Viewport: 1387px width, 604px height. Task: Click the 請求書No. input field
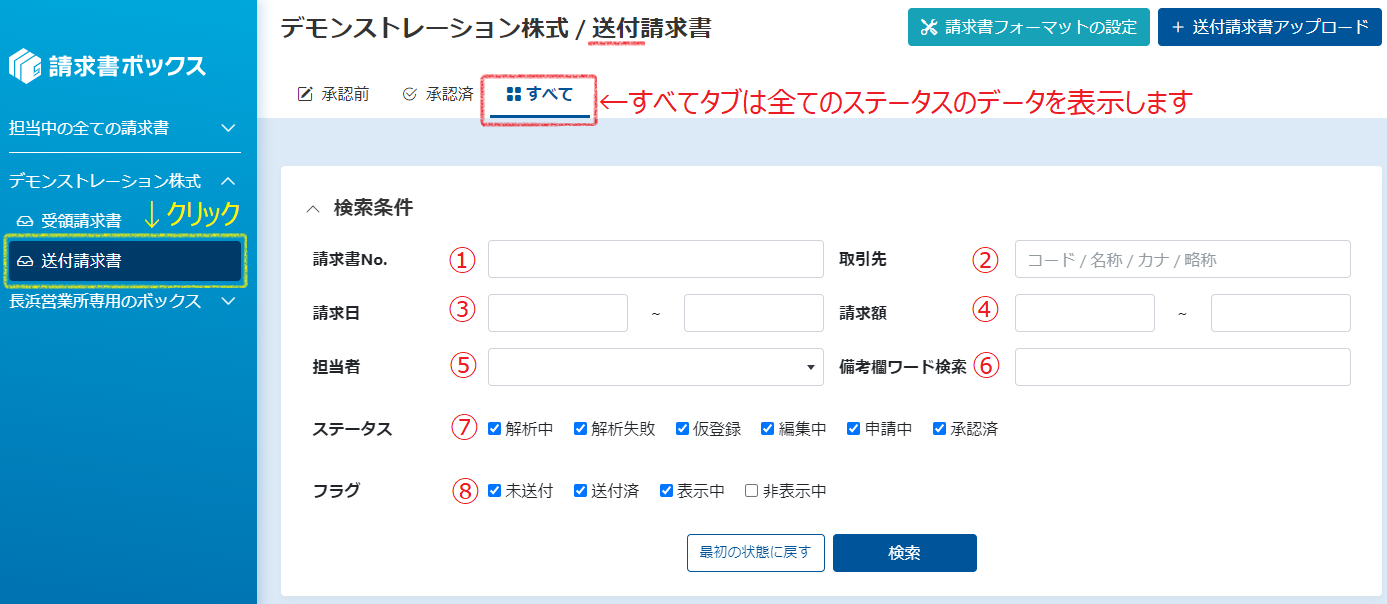tap(655, 259)
